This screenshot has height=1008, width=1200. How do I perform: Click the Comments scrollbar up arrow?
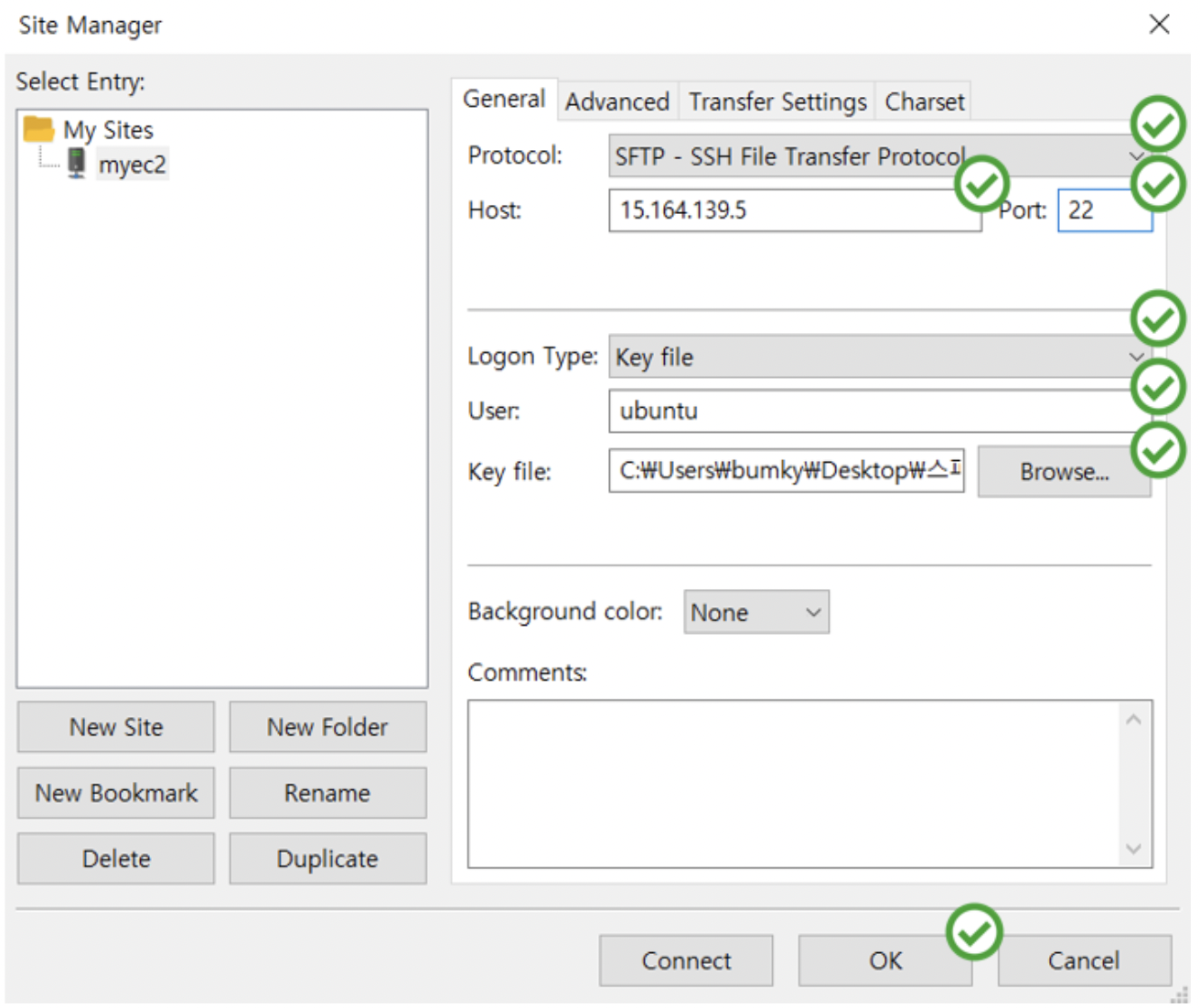1134,720
